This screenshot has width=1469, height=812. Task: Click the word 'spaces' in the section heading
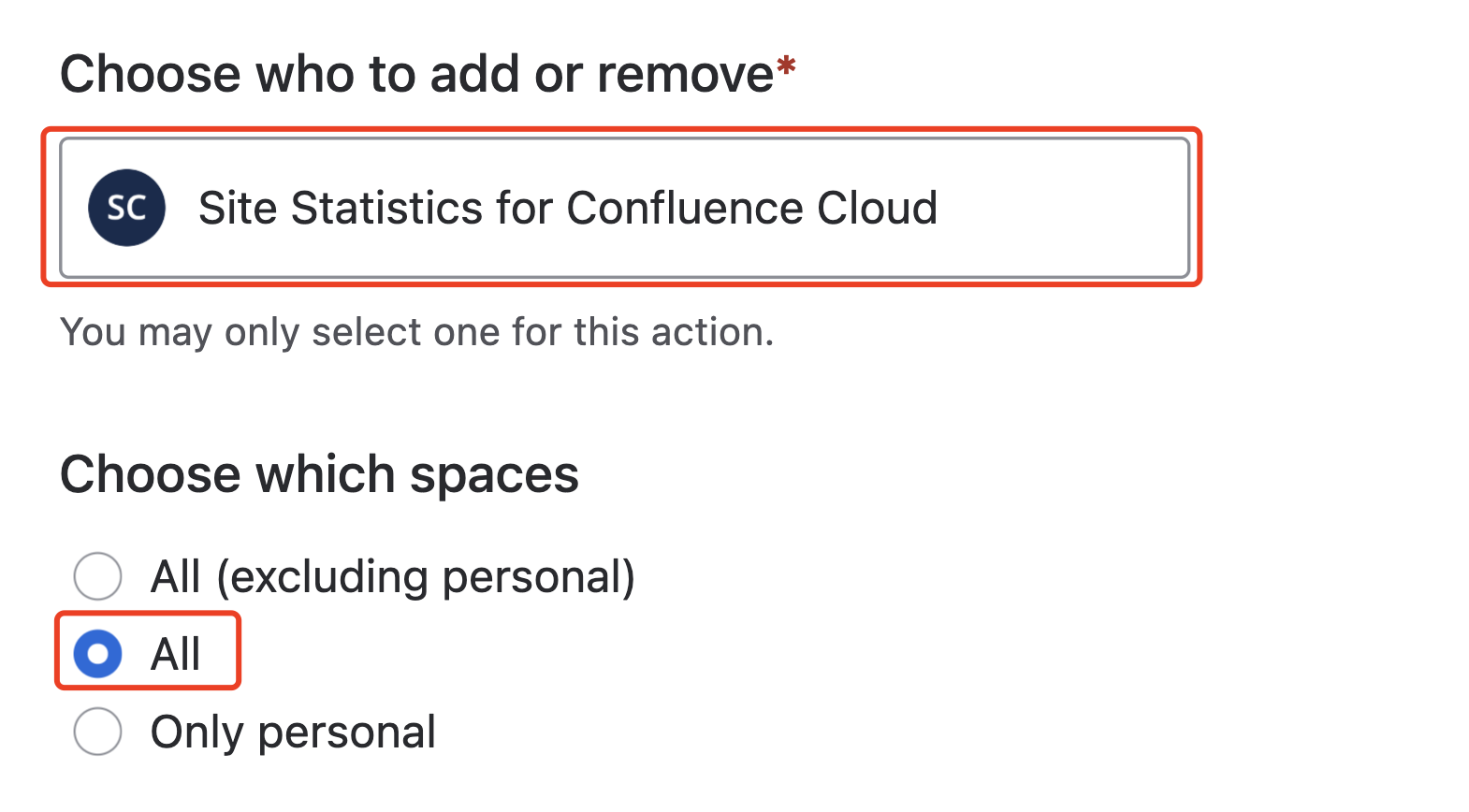pos(494,476)
